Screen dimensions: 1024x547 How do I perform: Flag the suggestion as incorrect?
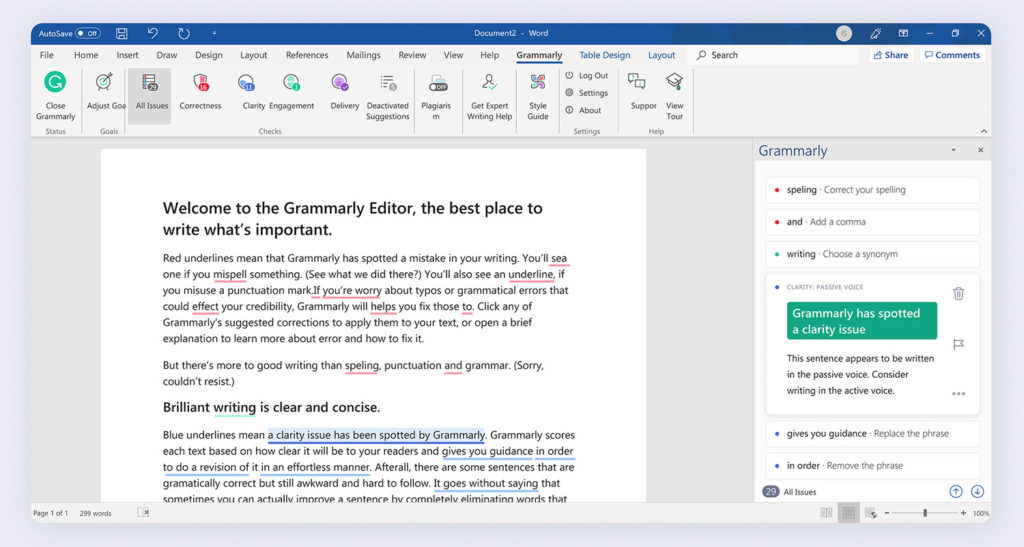pyautogui.click(x=958, y=344)
